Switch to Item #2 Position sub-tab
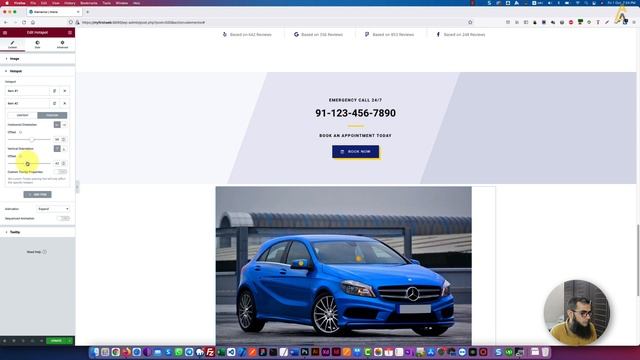Image resolution: width=640 pixels, height=360 pixels. click(52, 115)
